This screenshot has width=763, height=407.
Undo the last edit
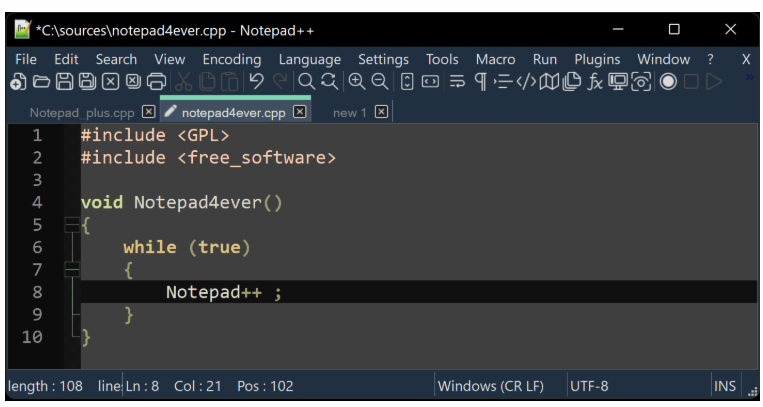256,81
